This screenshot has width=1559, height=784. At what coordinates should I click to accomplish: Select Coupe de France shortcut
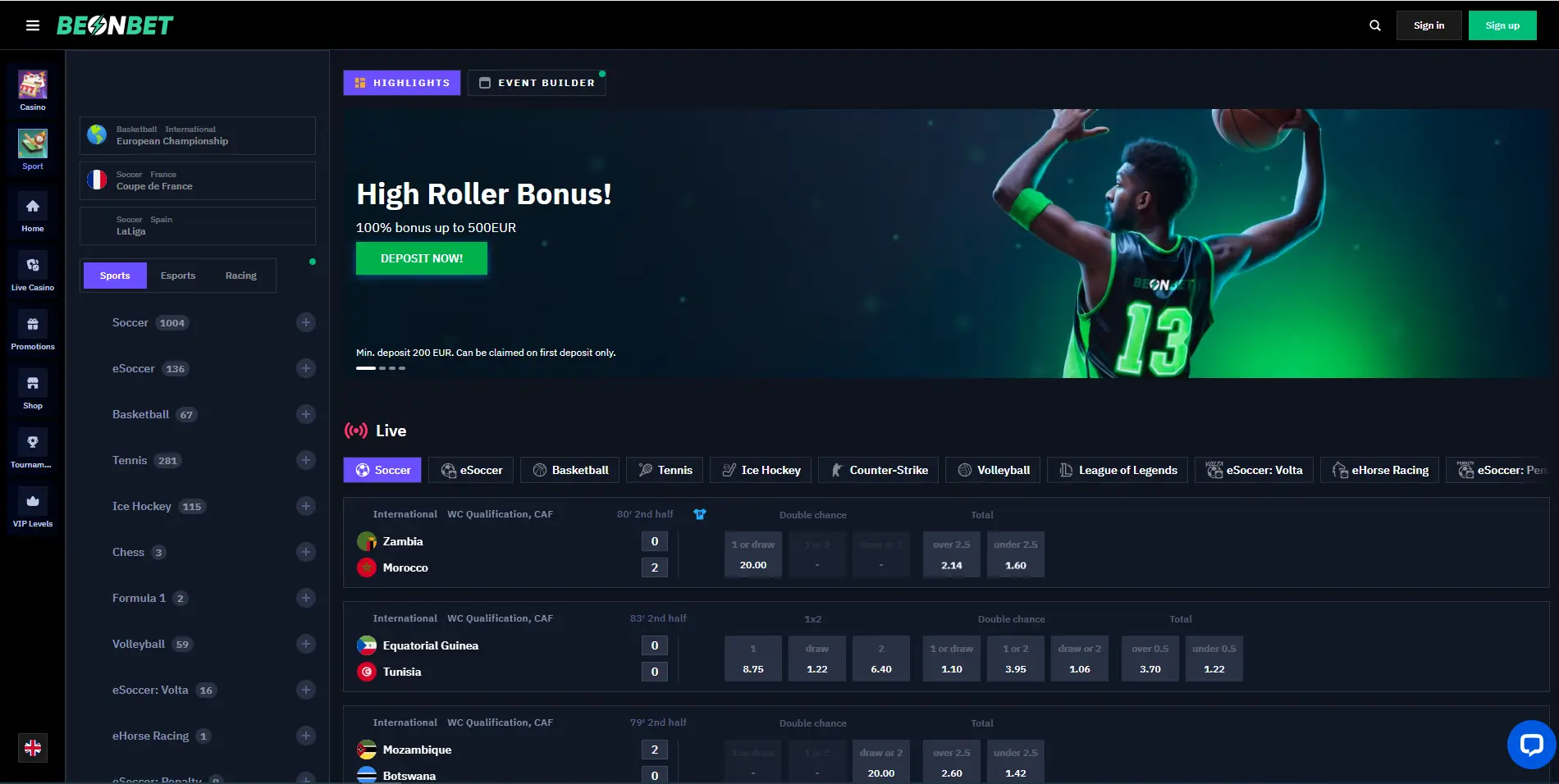(x=198, y=180)
